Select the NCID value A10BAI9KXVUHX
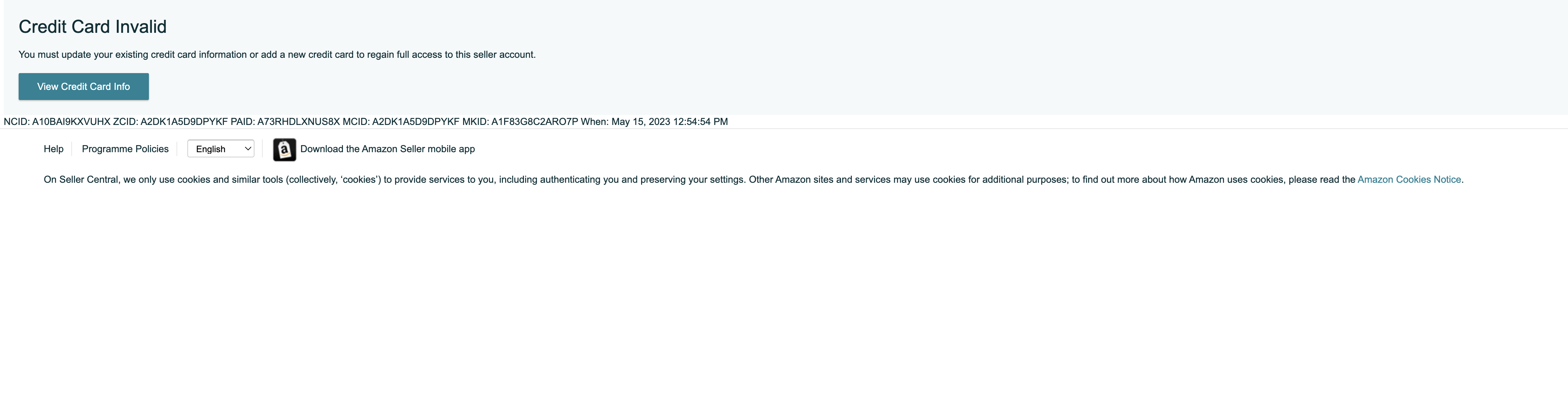The image size is (1568, 417). coord(71,122)
